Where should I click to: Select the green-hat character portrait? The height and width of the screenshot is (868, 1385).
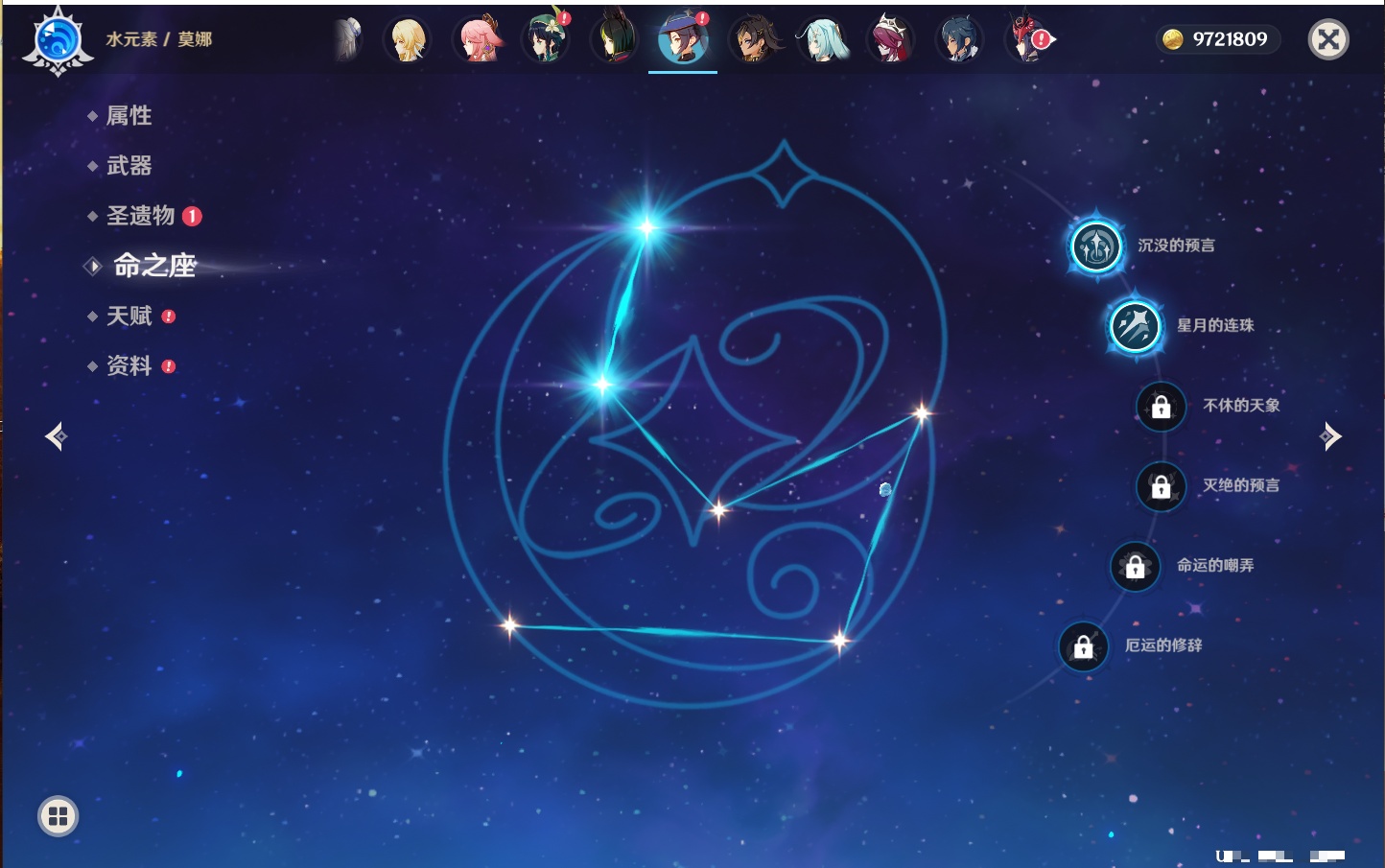point(546,39)
